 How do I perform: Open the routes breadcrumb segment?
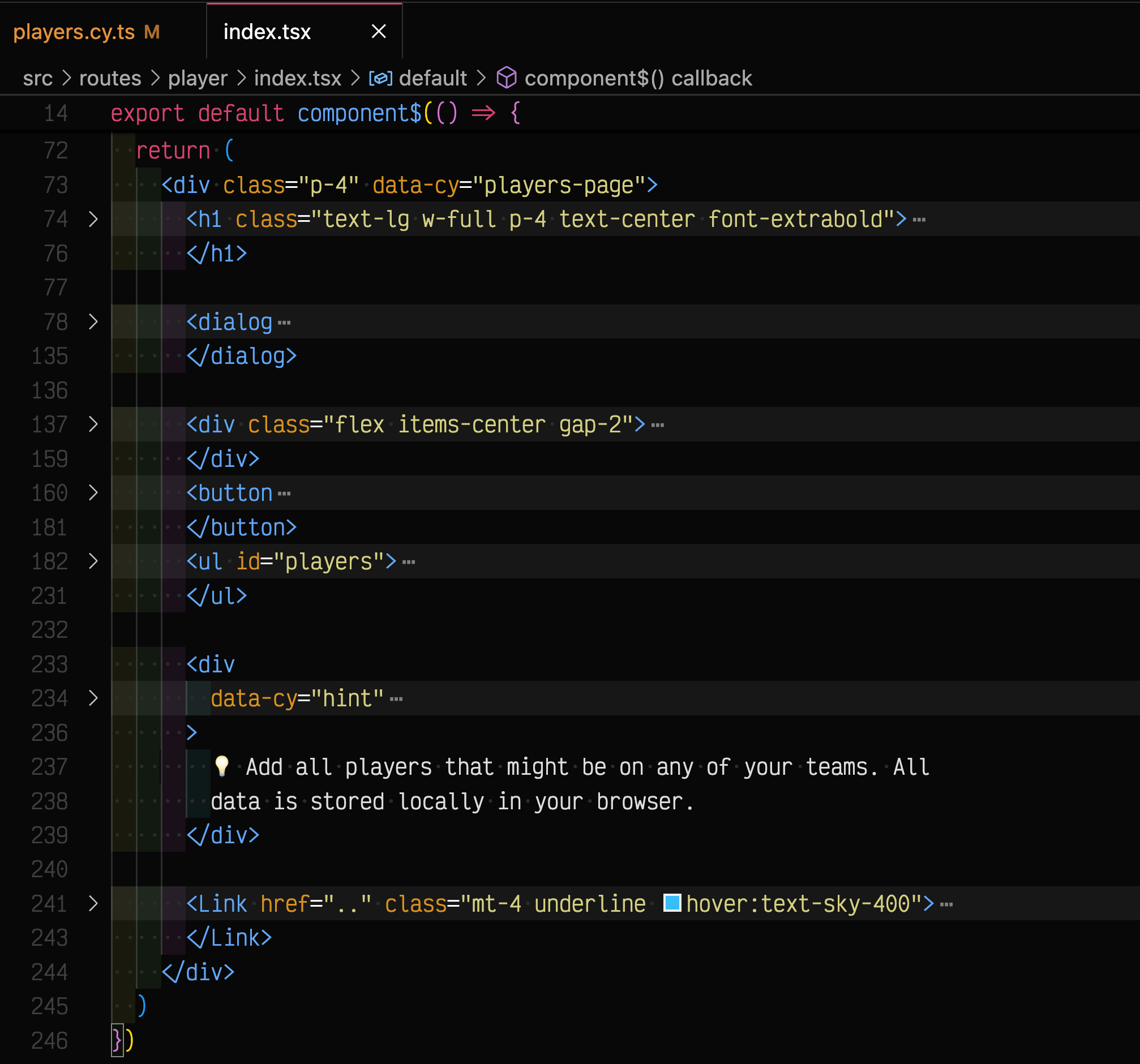click(x=110, y=78)
